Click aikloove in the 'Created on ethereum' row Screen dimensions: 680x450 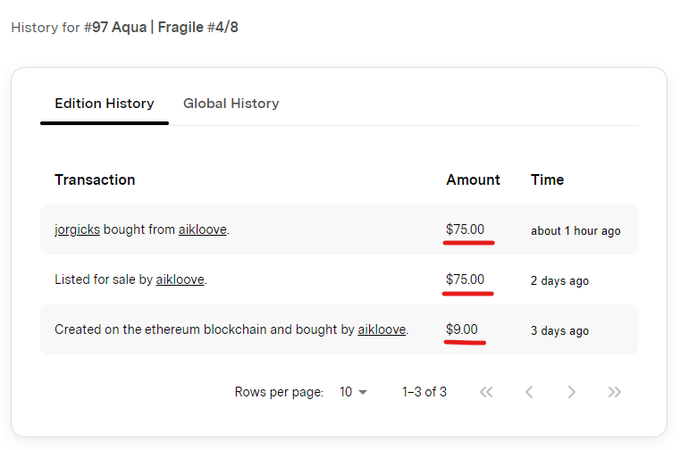click(x=382, y=329)
